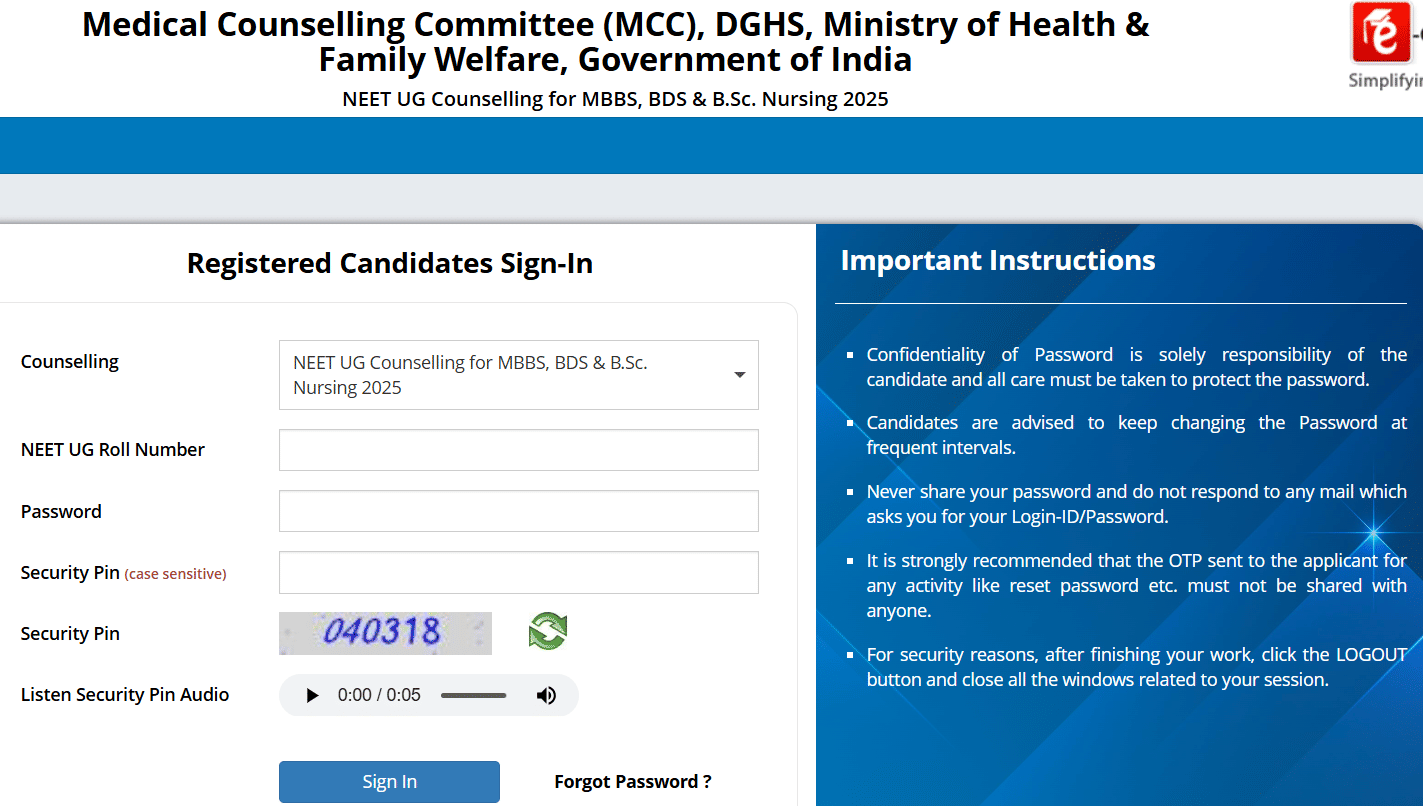Click the Password input field

click(518, 511)
